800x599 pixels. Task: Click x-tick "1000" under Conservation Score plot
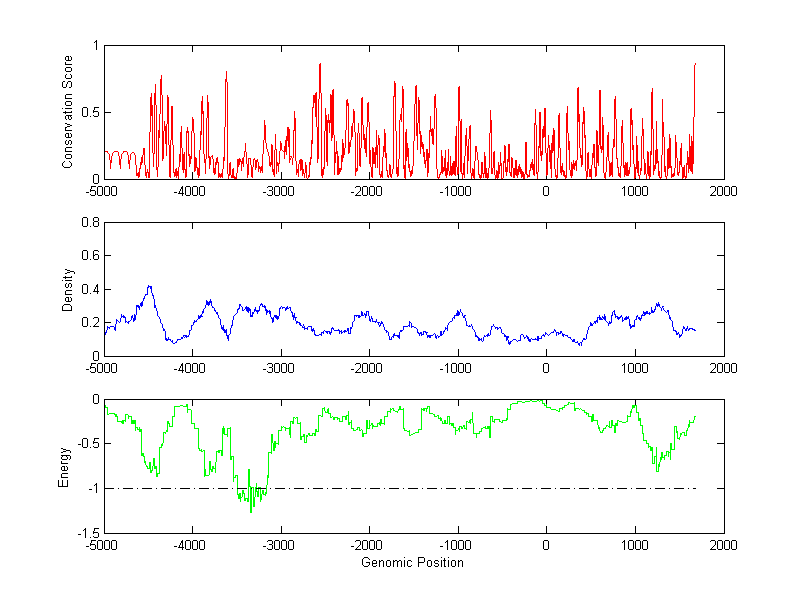pyautogui.click(x=635, y=191)
